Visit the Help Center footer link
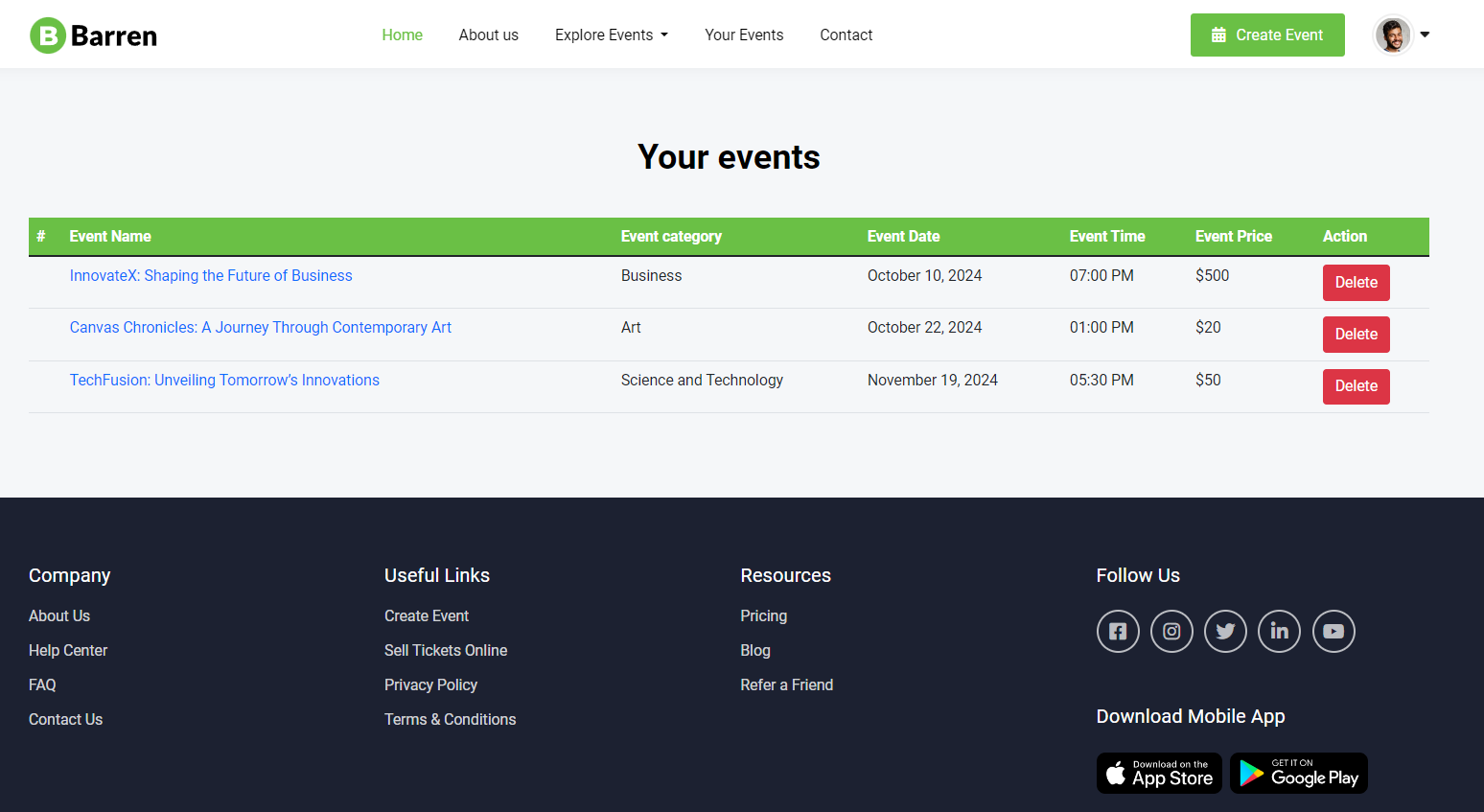 click(68, 651)
